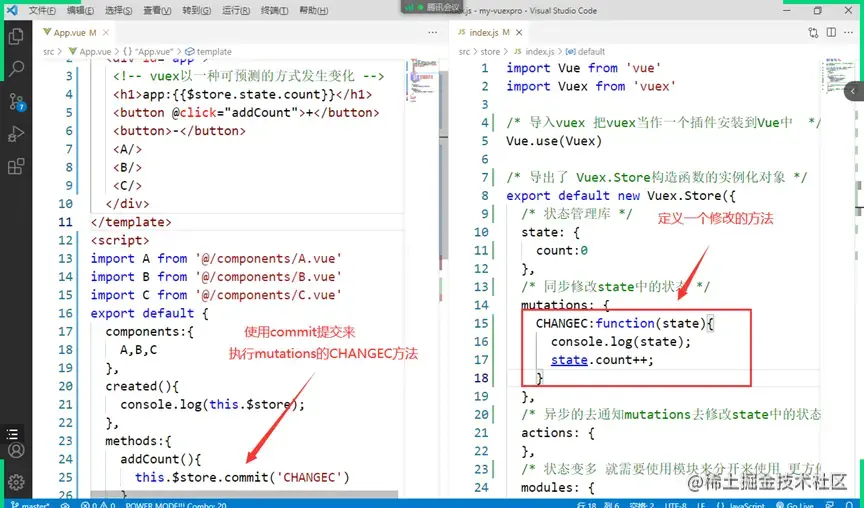
Task: Expand default symbol breadcrumb
Action: [x=586, y=52]
